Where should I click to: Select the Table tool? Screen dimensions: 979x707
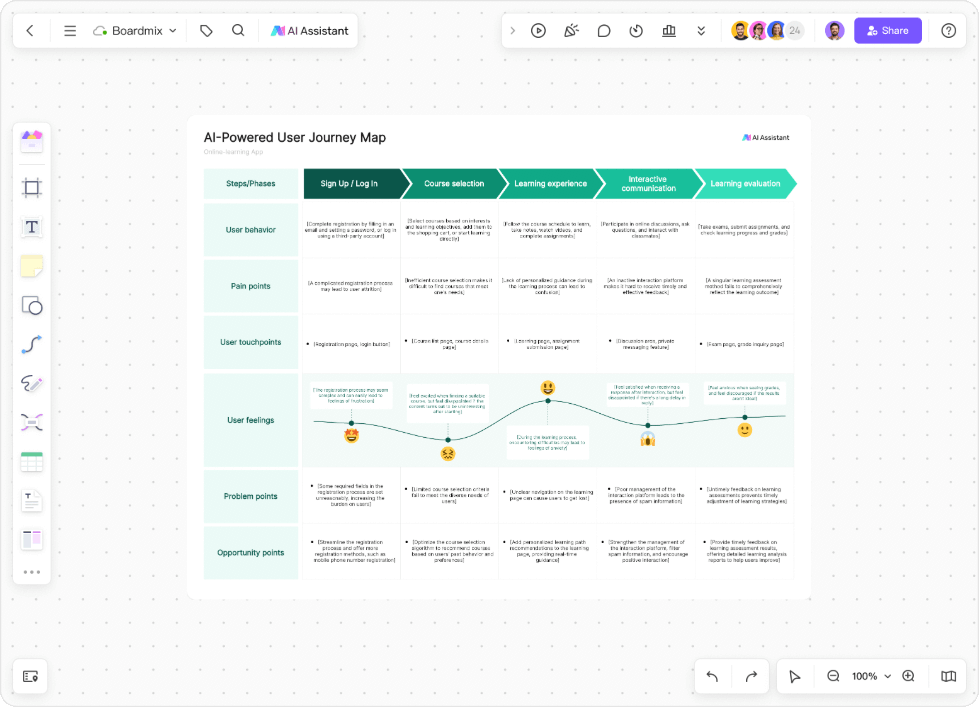point(32,462)
